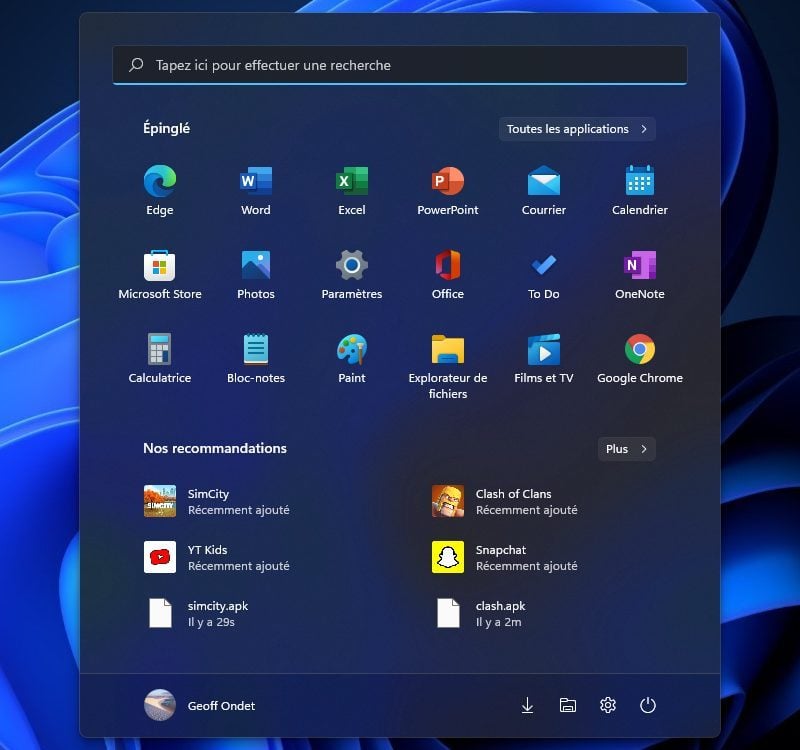This screenshot has height=750, width=800.
Task: Open To Do
Action: pos(543,274)
